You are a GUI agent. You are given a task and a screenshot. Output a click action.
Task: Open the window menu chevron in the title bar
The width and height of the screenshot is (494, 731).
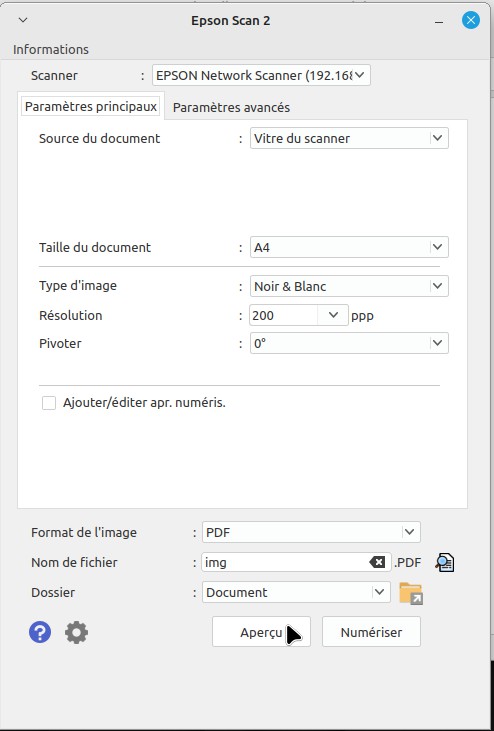[23, 20]
